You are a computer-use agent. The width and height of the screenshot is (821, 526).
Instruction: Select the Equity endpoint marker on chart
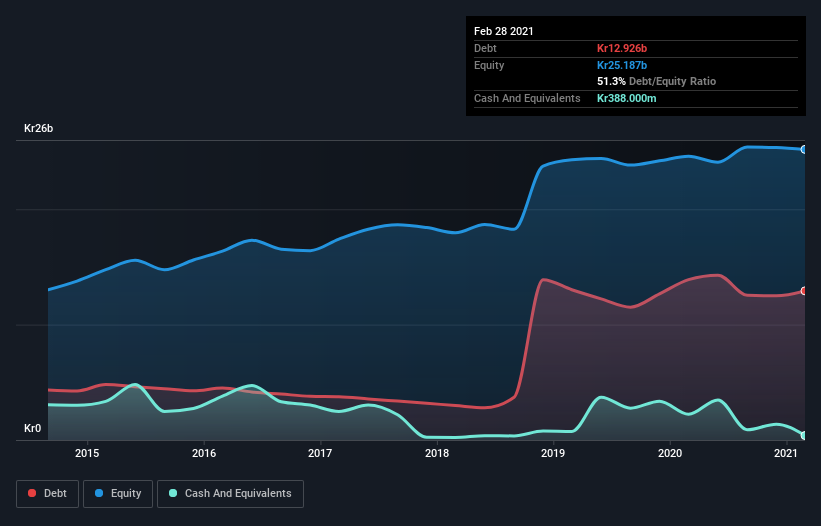point(804,150)
